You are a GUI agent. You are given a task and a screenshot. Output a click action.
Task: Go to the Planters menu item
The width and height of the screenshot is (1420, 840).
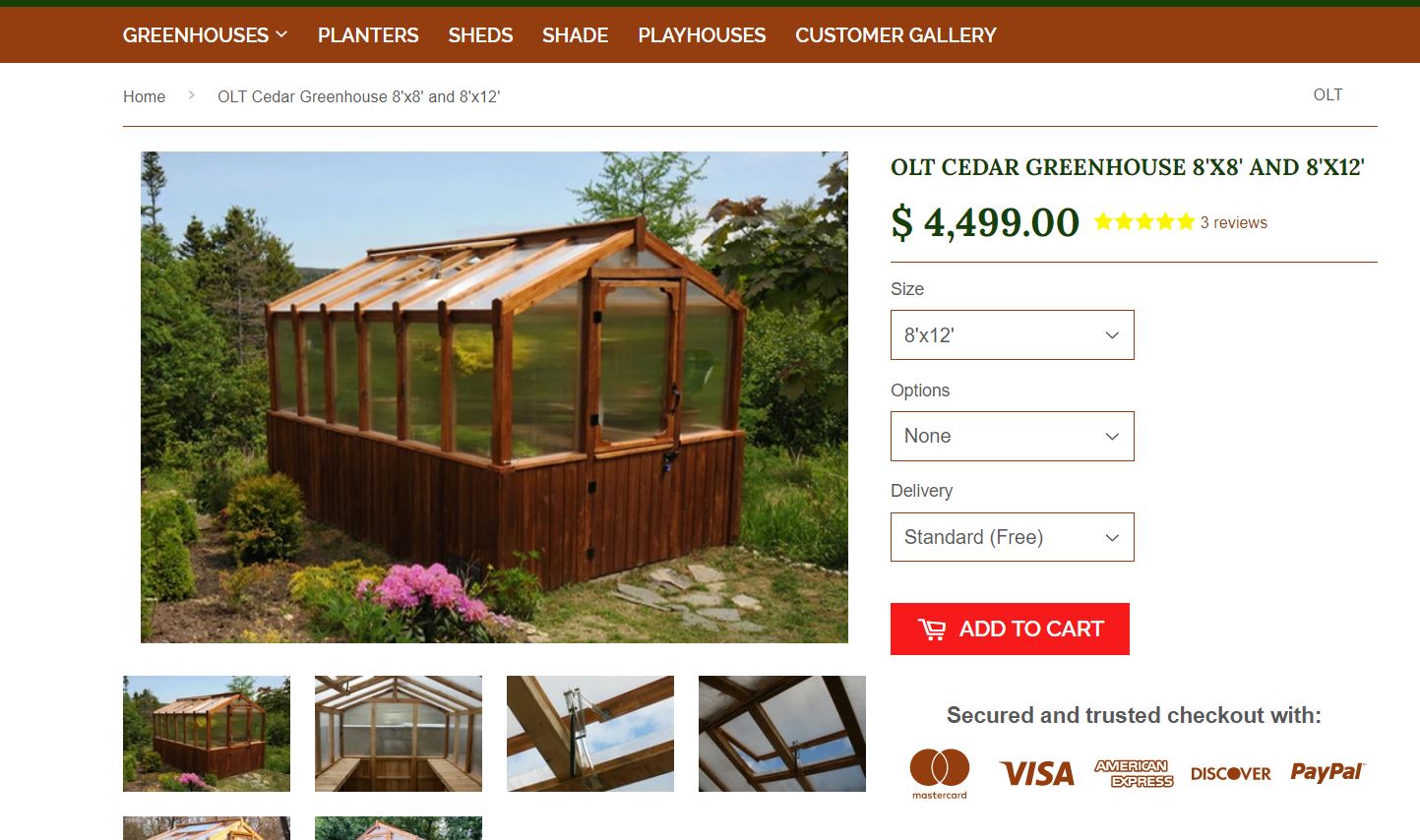point(368,35)
